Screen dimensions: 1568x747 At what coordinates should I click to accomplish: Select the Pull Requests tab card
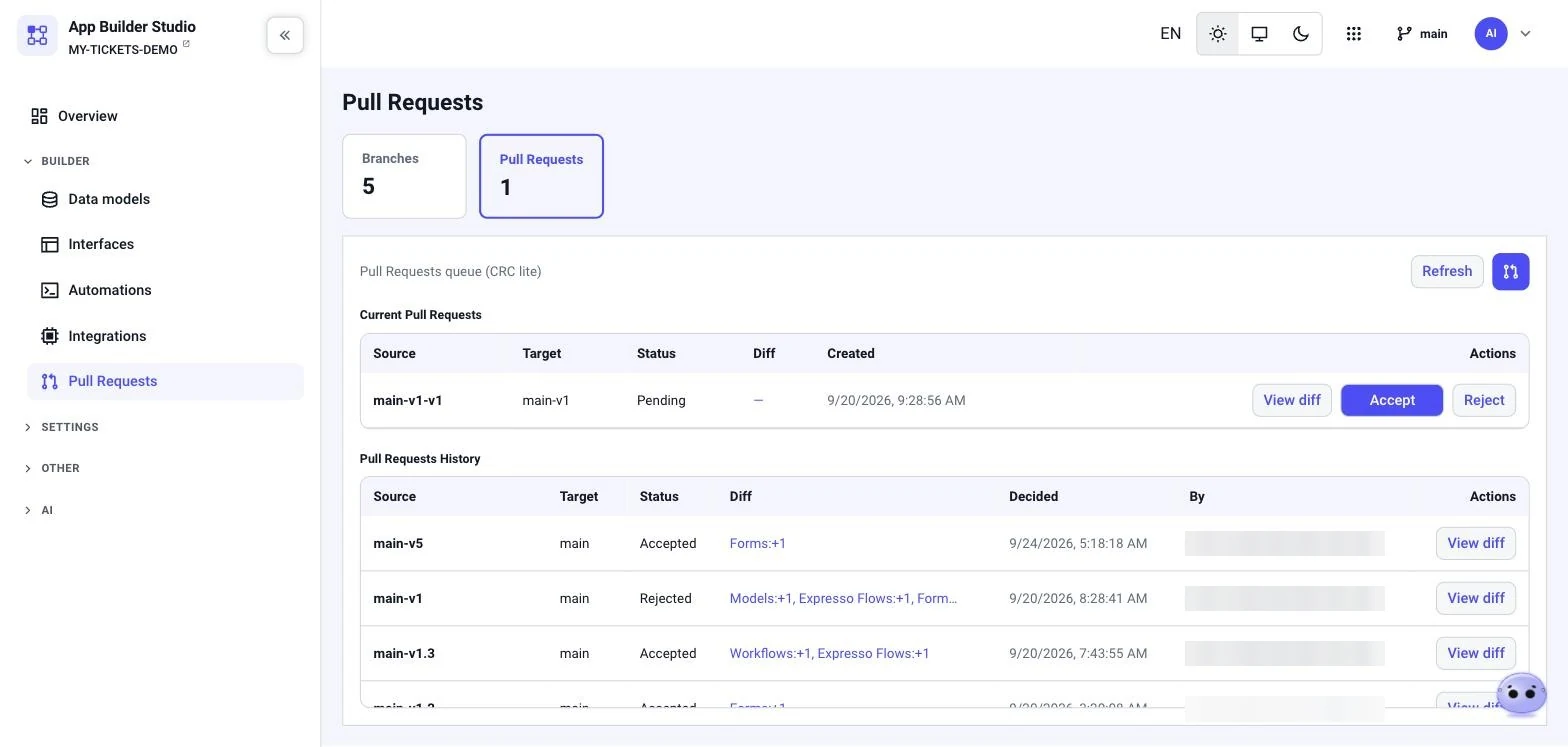[541, 176]
